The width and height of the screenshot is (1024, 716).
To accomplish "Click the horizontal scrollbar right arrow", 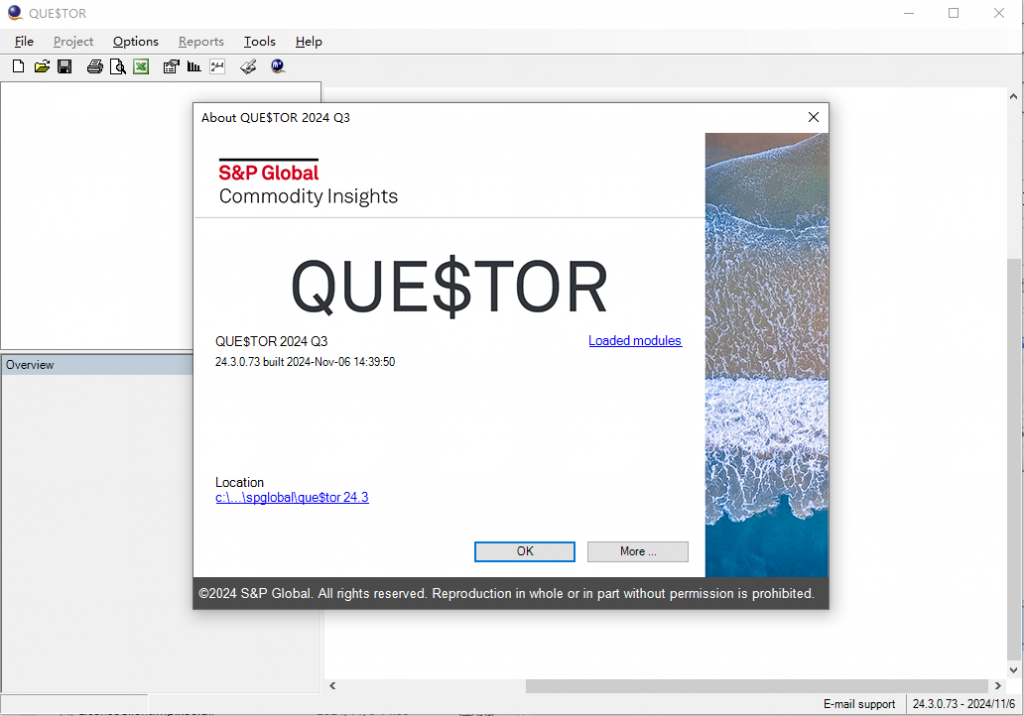I will tap(997, 686).
